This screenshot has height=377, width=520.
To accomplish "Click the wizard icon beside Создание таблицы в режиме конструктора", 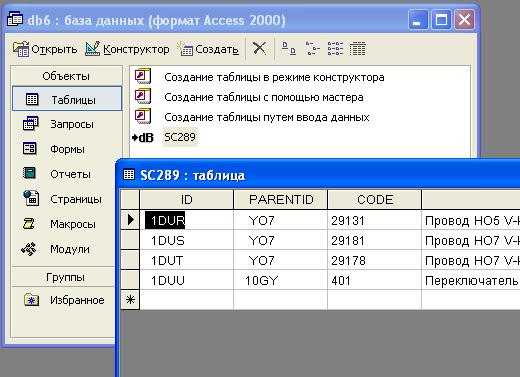I will click(x=143, y=76).
